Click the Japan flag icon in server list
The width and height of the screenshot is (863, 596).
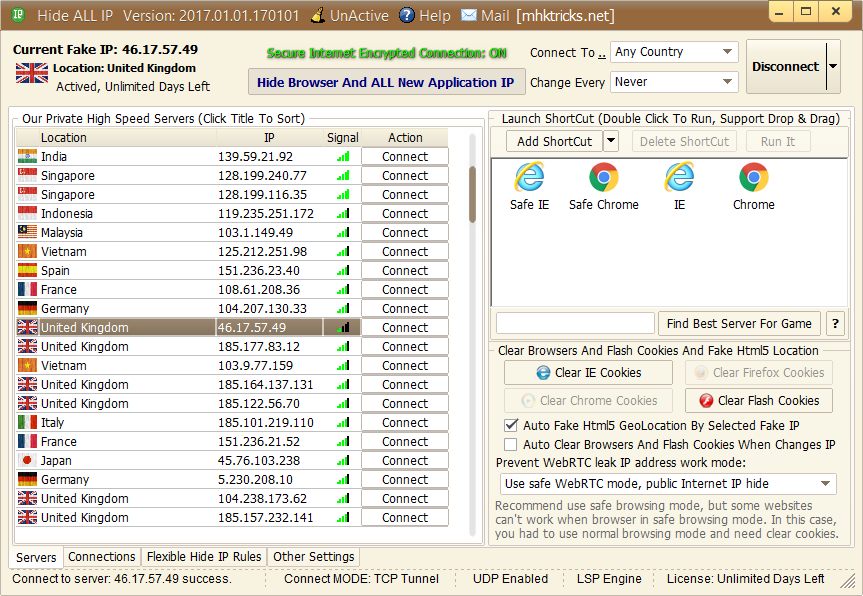coord(27,461)
